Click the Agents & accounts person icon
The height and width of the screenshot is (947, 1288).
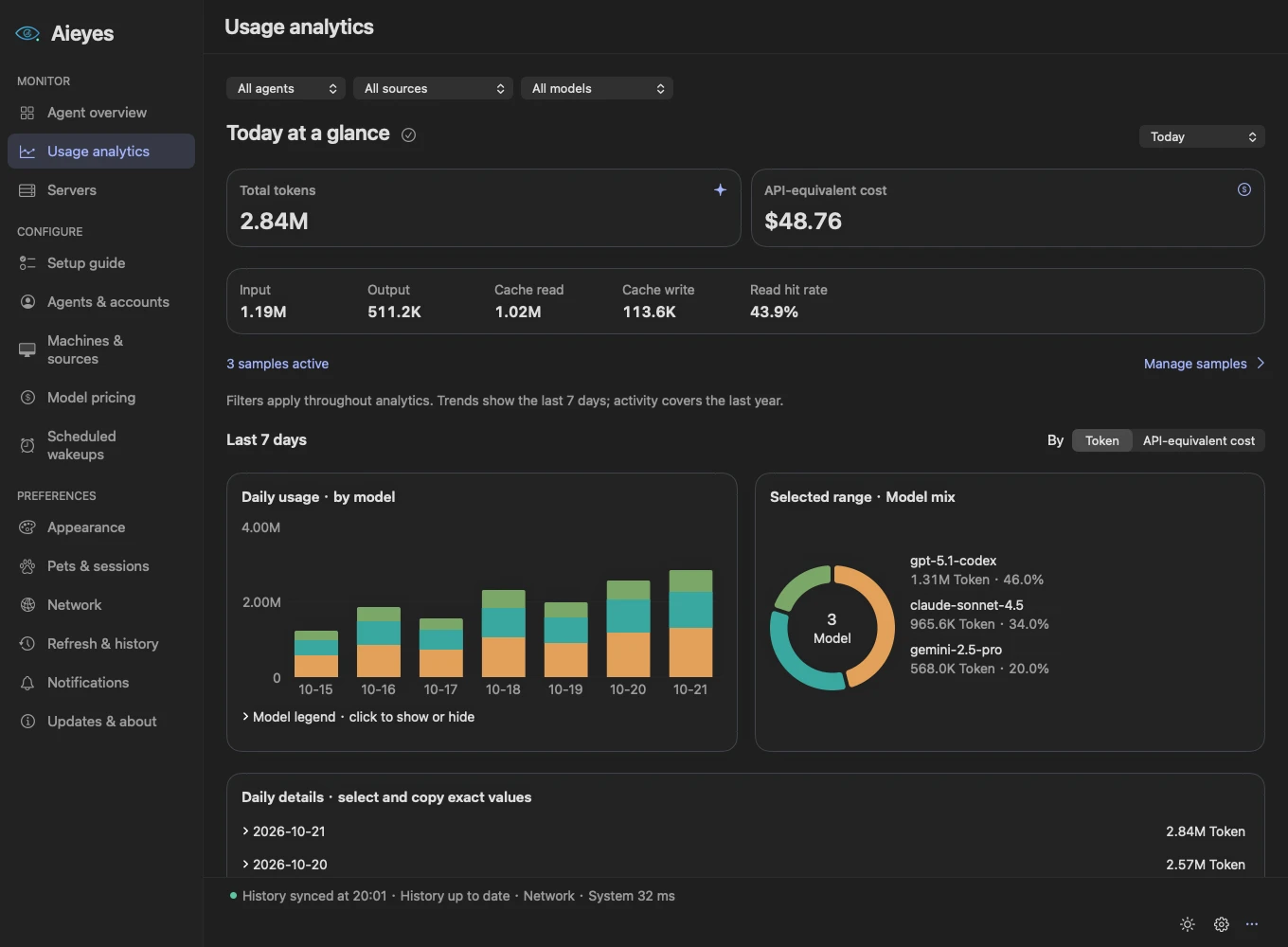(27, 302)
